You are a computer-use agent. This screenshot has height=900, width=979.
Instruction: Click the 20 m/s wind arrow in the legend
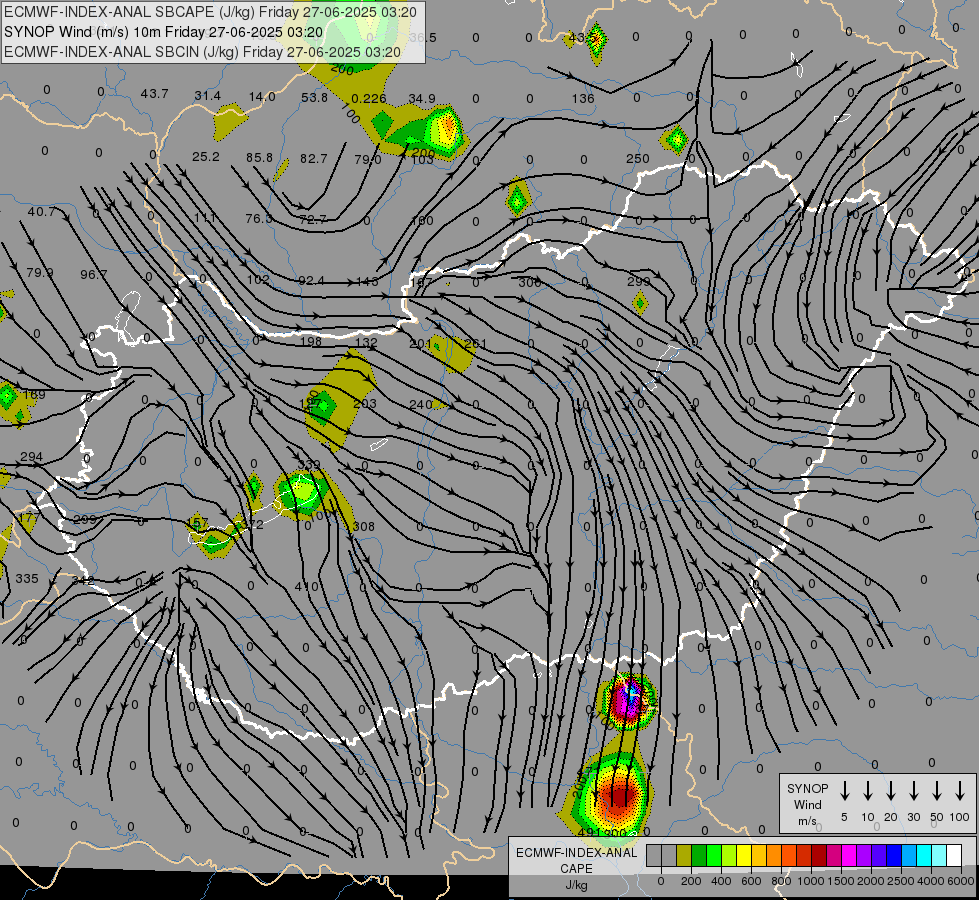(x=891, y=790)
